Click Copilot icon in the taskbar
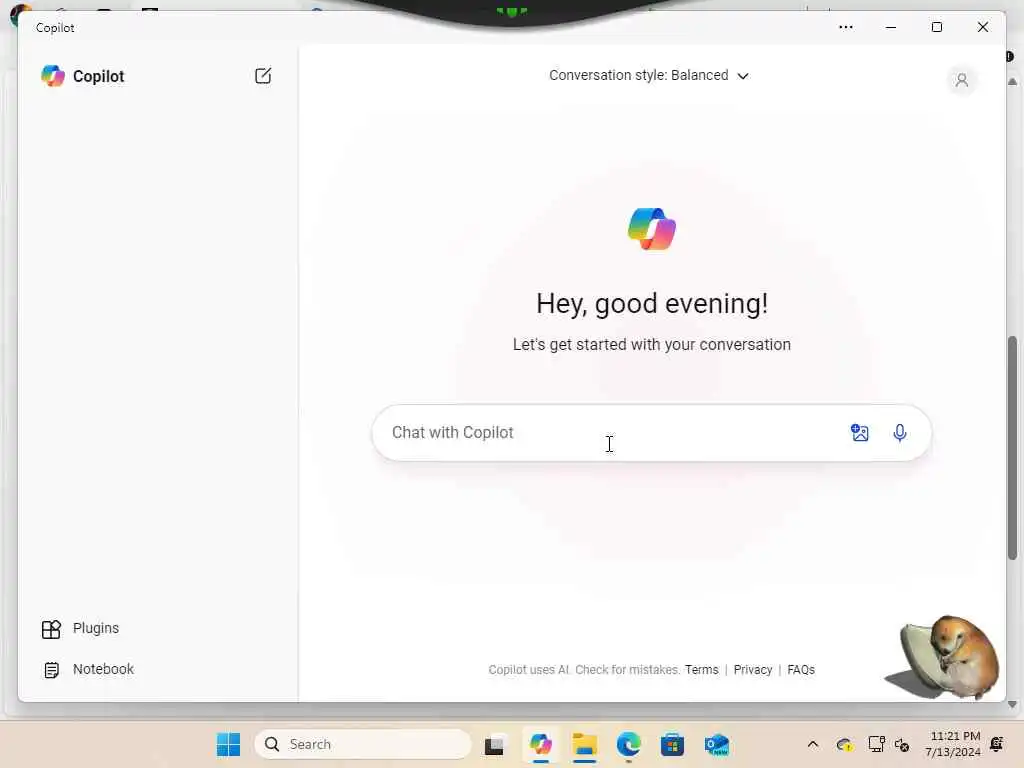 [x=540, y=744]
